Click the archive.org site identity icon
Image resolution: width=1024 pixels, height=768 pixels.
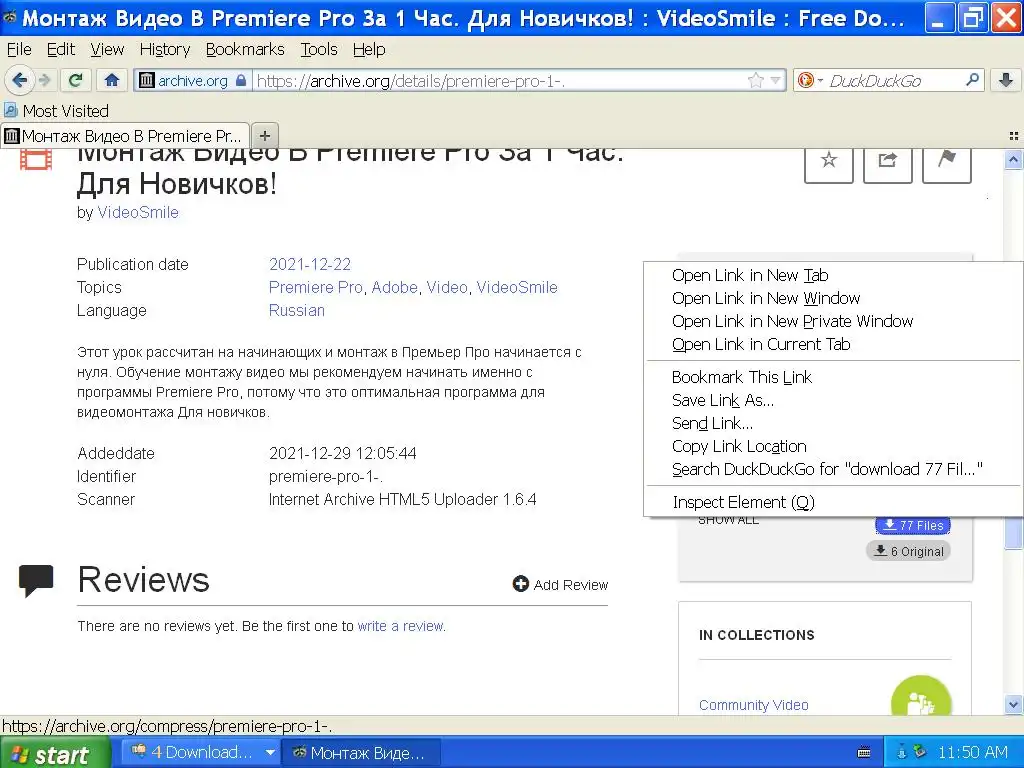(x=147, y=80)
